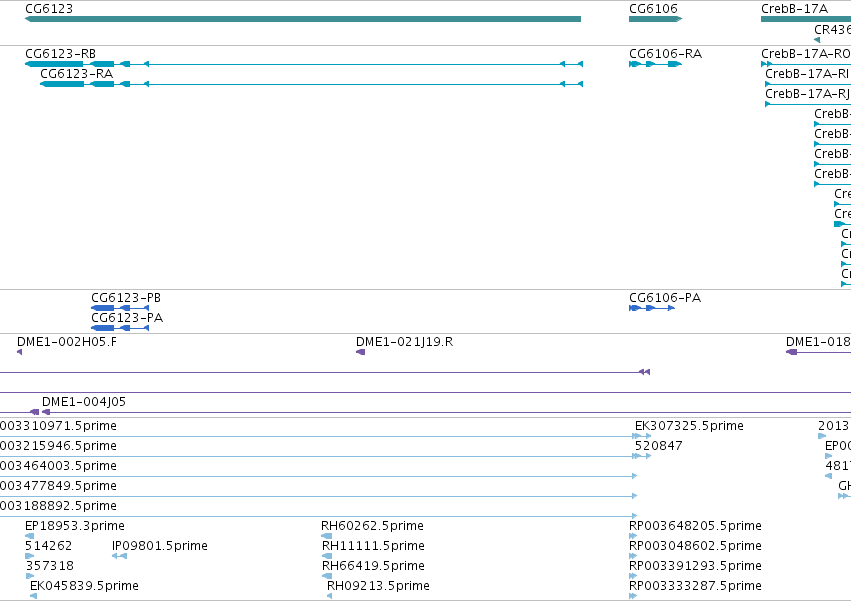The image size is (851, 601).
Task: Click the RH66419.5prime arrow glyph
Action: (x=327, y=577)
